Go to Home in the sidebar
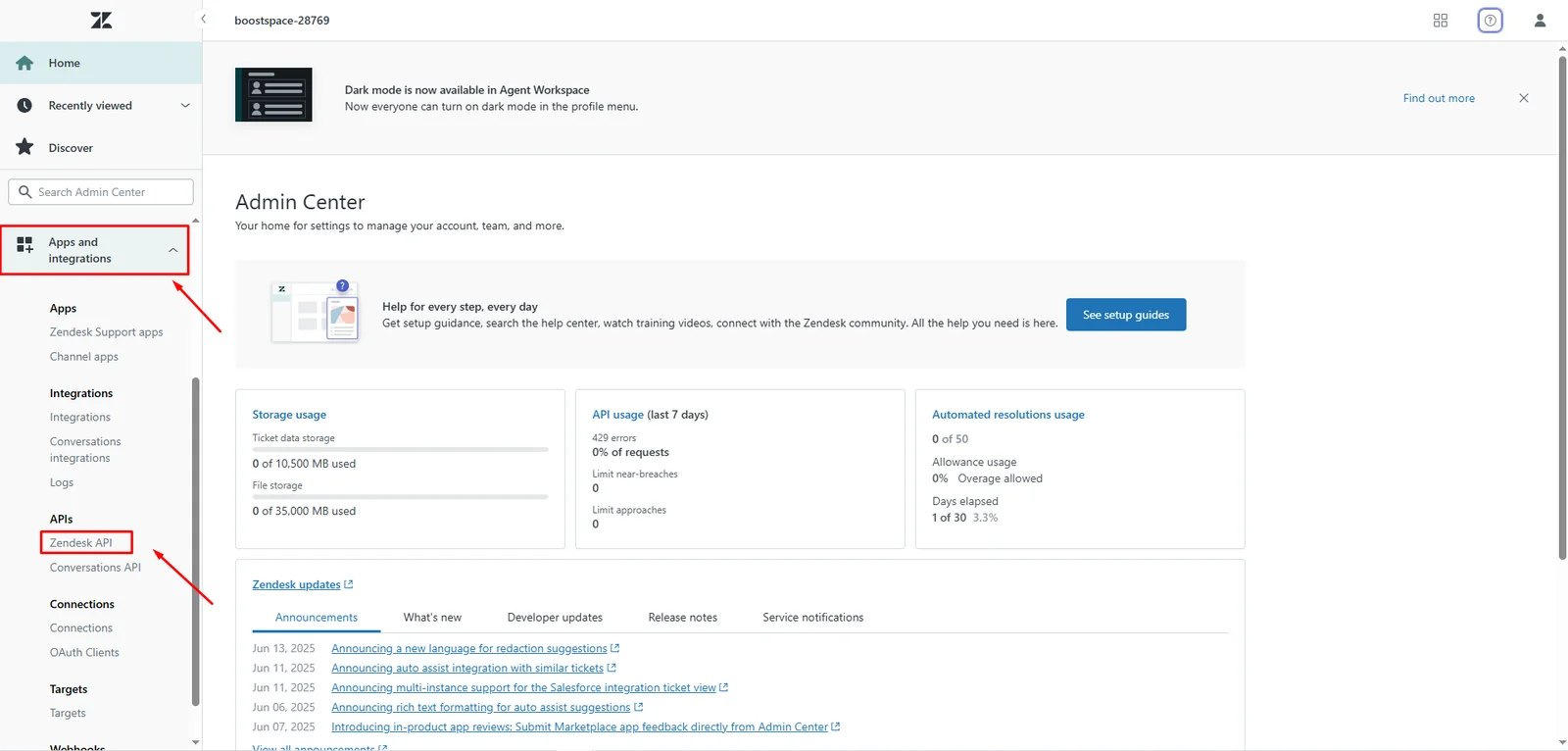 (101, 63)
